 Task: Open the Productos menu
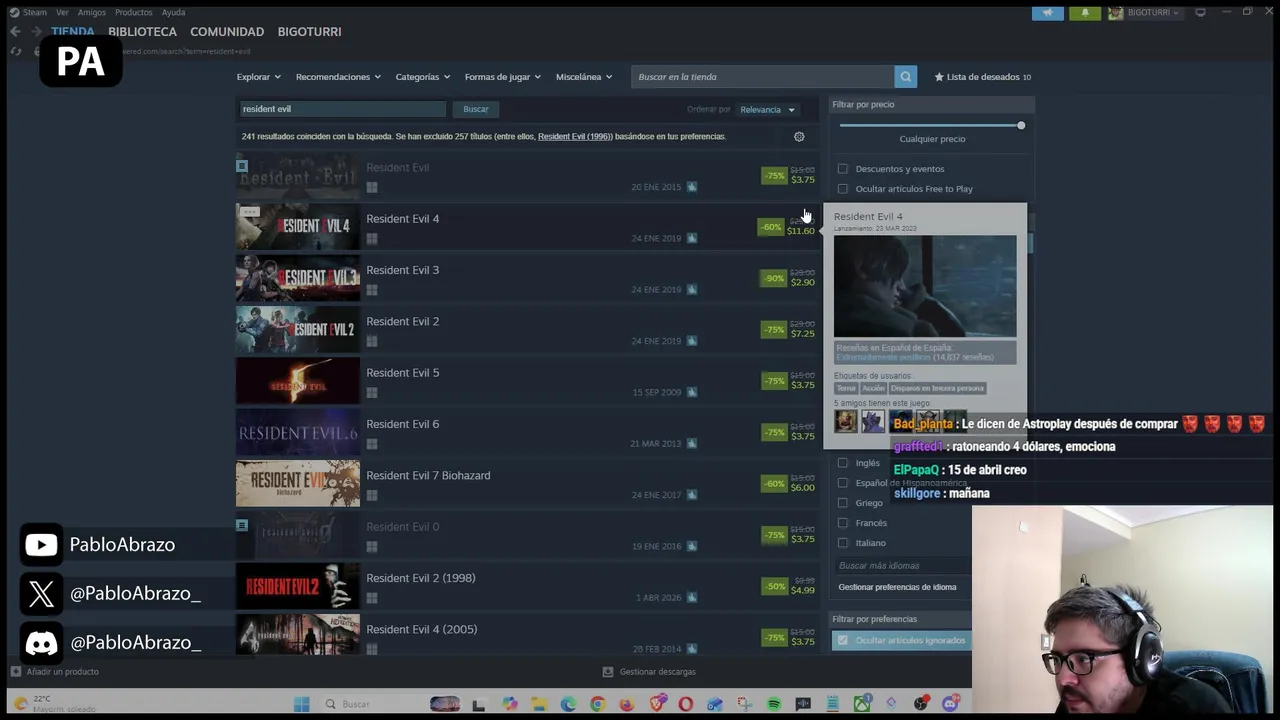tap(133, 13)
